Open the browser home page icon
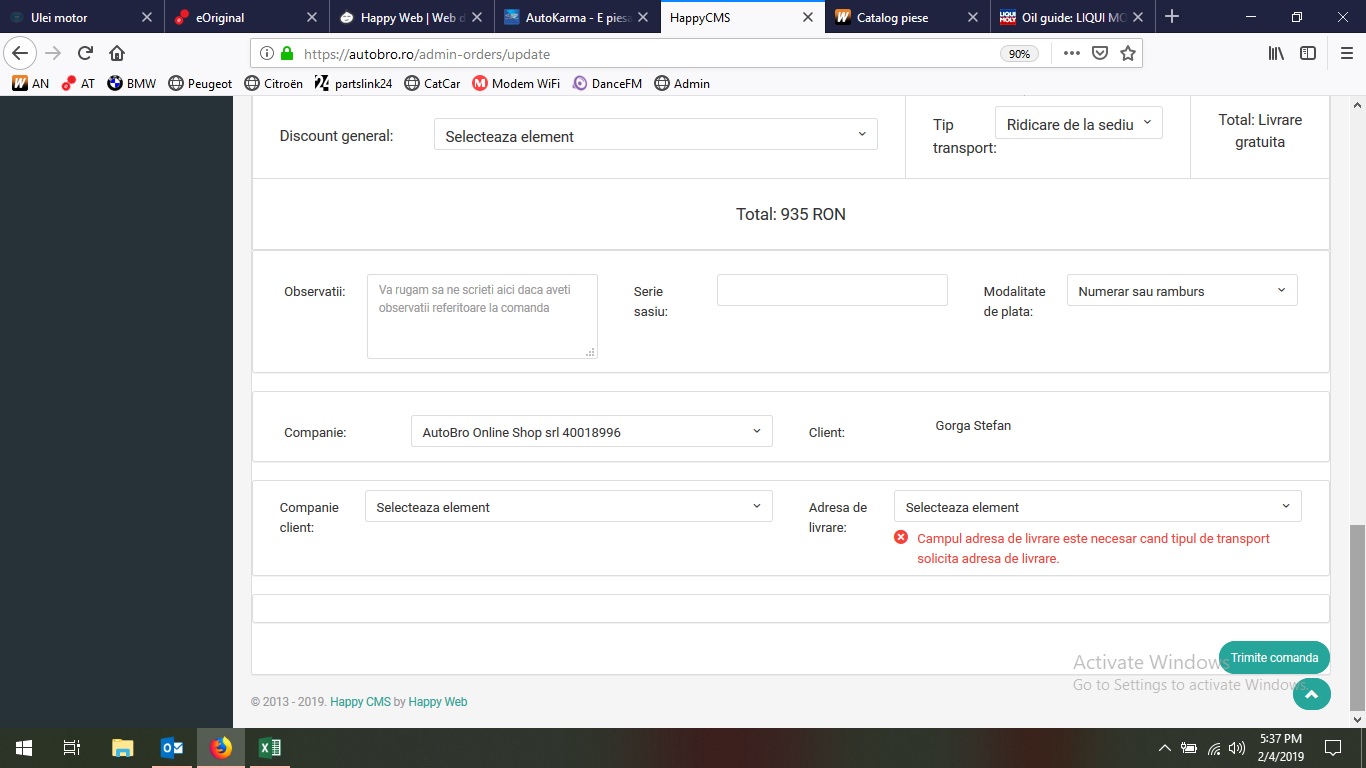Image resolution: width=1366 pixels, height=768 pixels. [x=117, y=53]
